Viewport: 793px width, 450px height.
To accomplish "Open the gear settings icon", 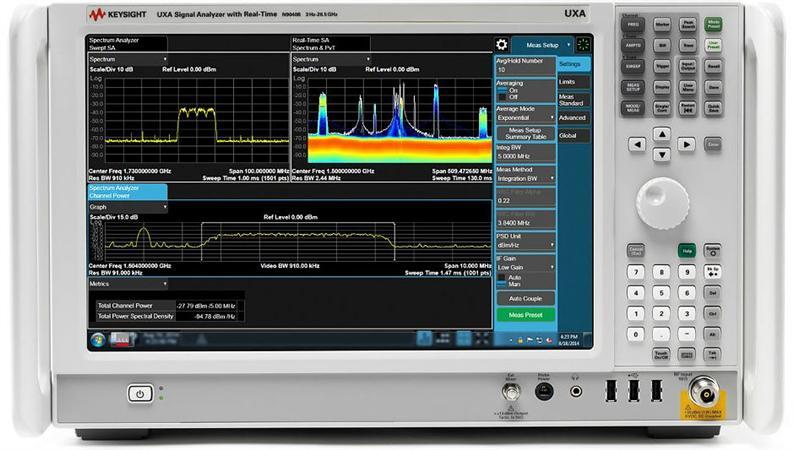I will click(x=501, y=44).
